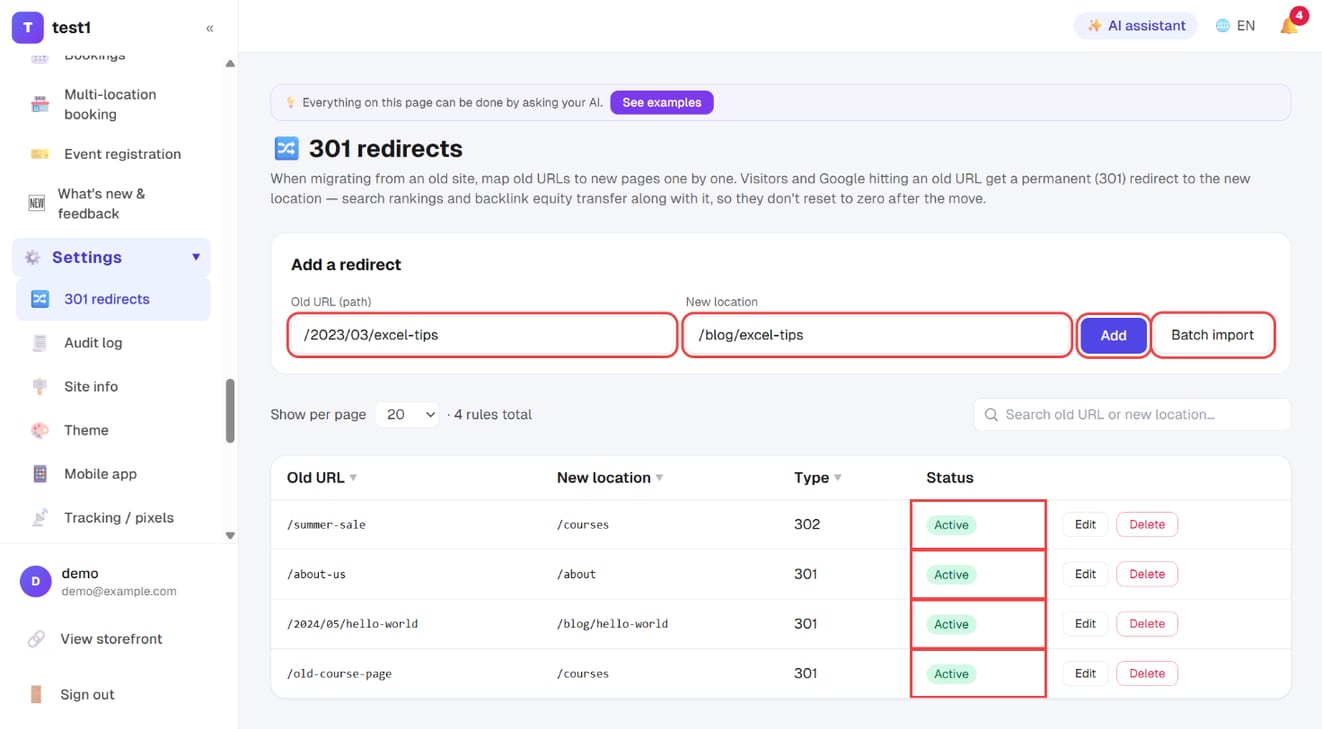This screenshot has width=1322, height=729.
Task: Click the globe language icon
Action: pos(1222,26)
